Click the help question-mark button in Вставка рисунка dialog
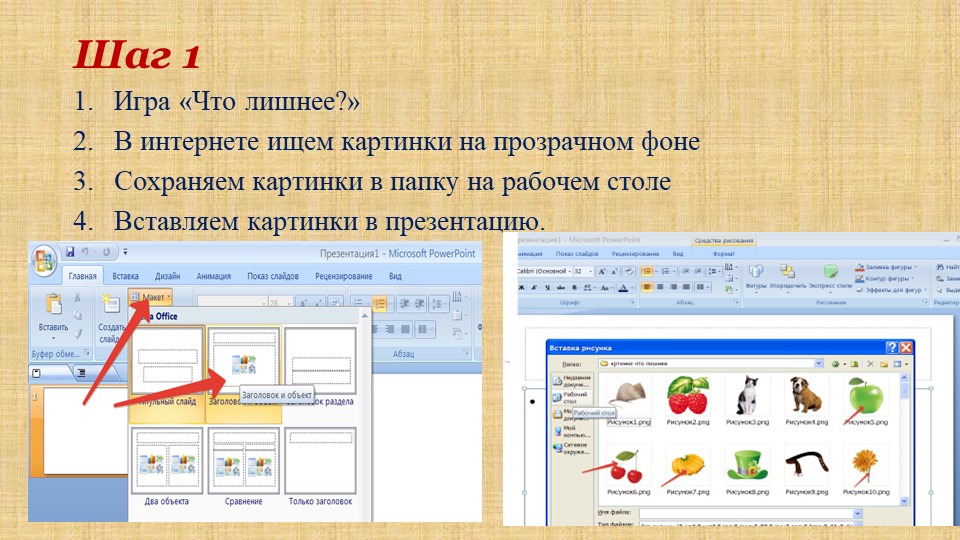Screen dimensions: 960x540 coord(891,347)
